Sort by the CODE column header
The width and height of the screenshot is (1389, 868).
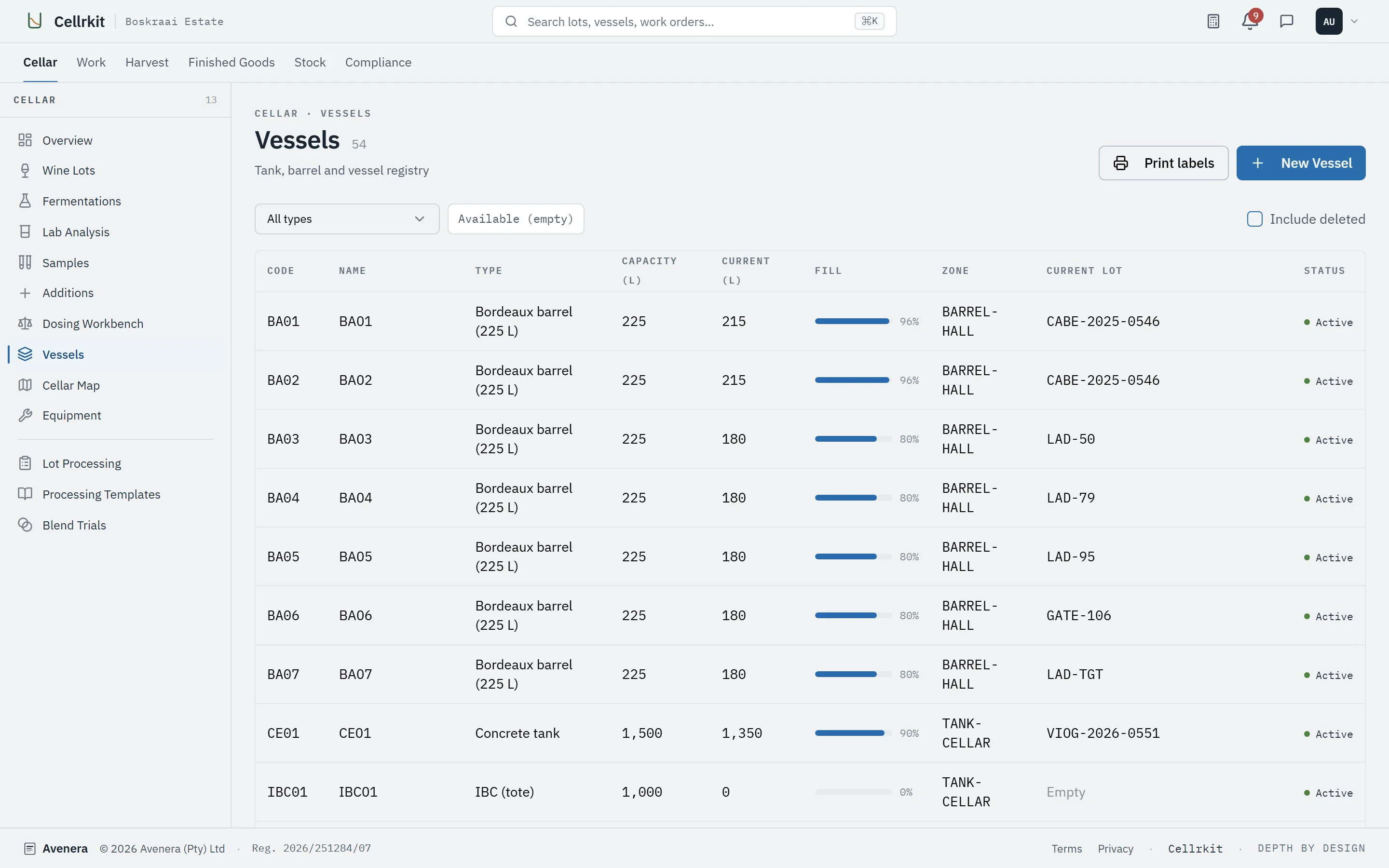[281, 271]
